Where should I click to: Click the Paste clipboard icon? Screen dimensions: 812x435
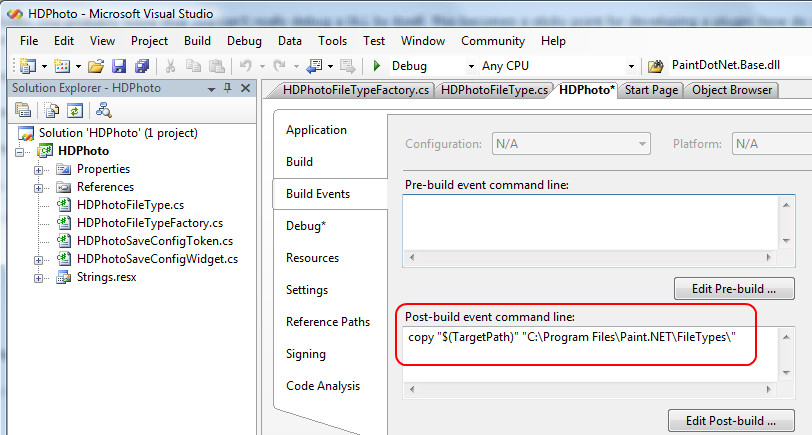(216, 66)
